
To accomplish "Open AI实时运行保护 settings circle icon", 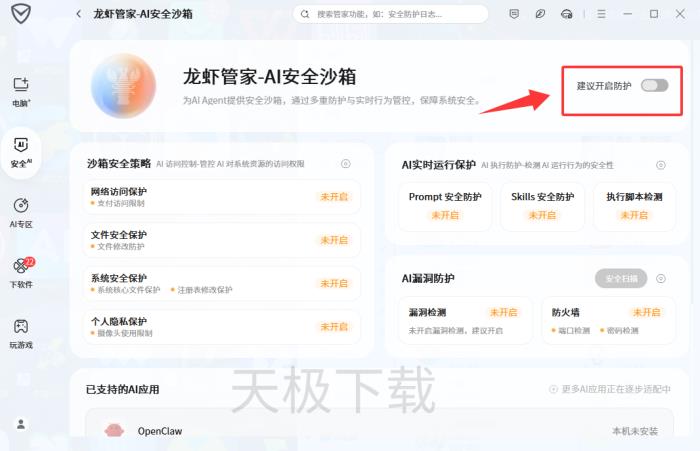I will [660, 165].
